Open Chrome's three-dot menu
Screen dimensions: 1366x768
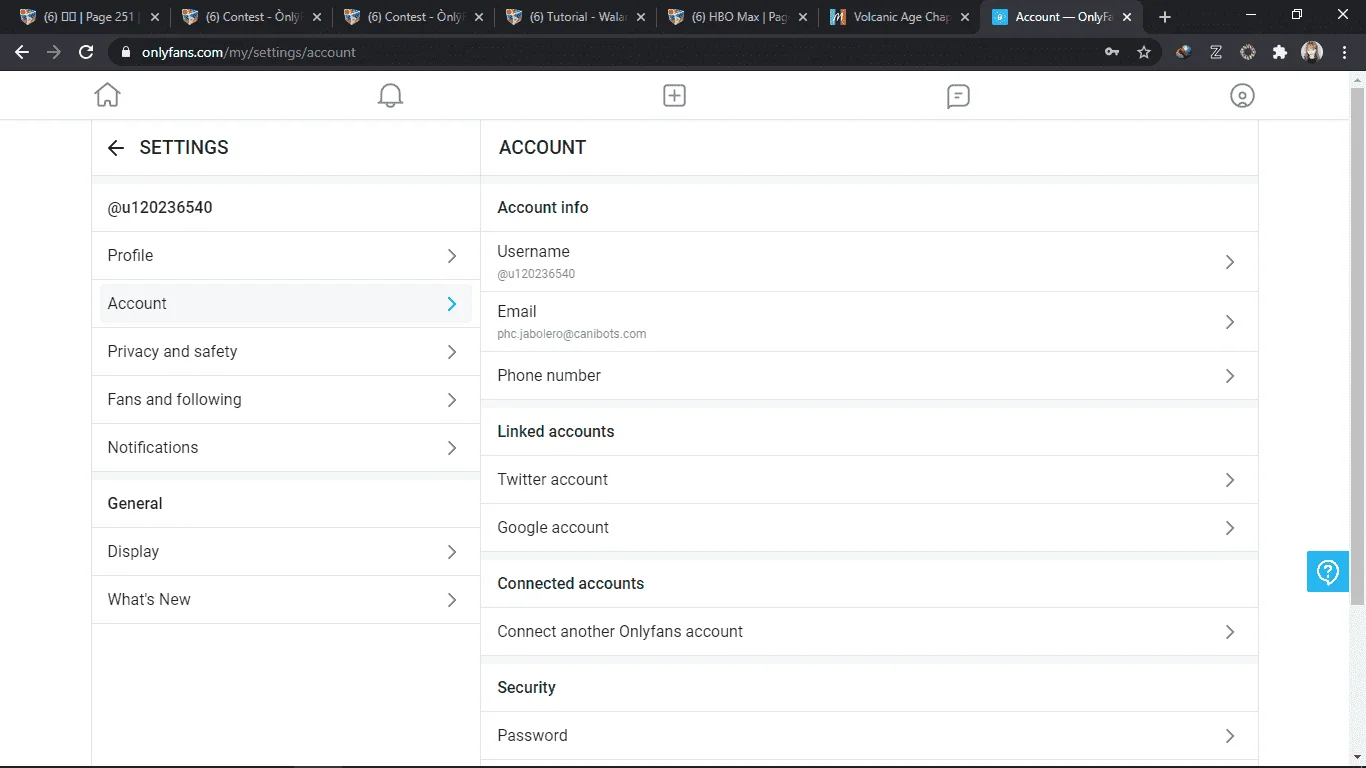point(1344,52)
